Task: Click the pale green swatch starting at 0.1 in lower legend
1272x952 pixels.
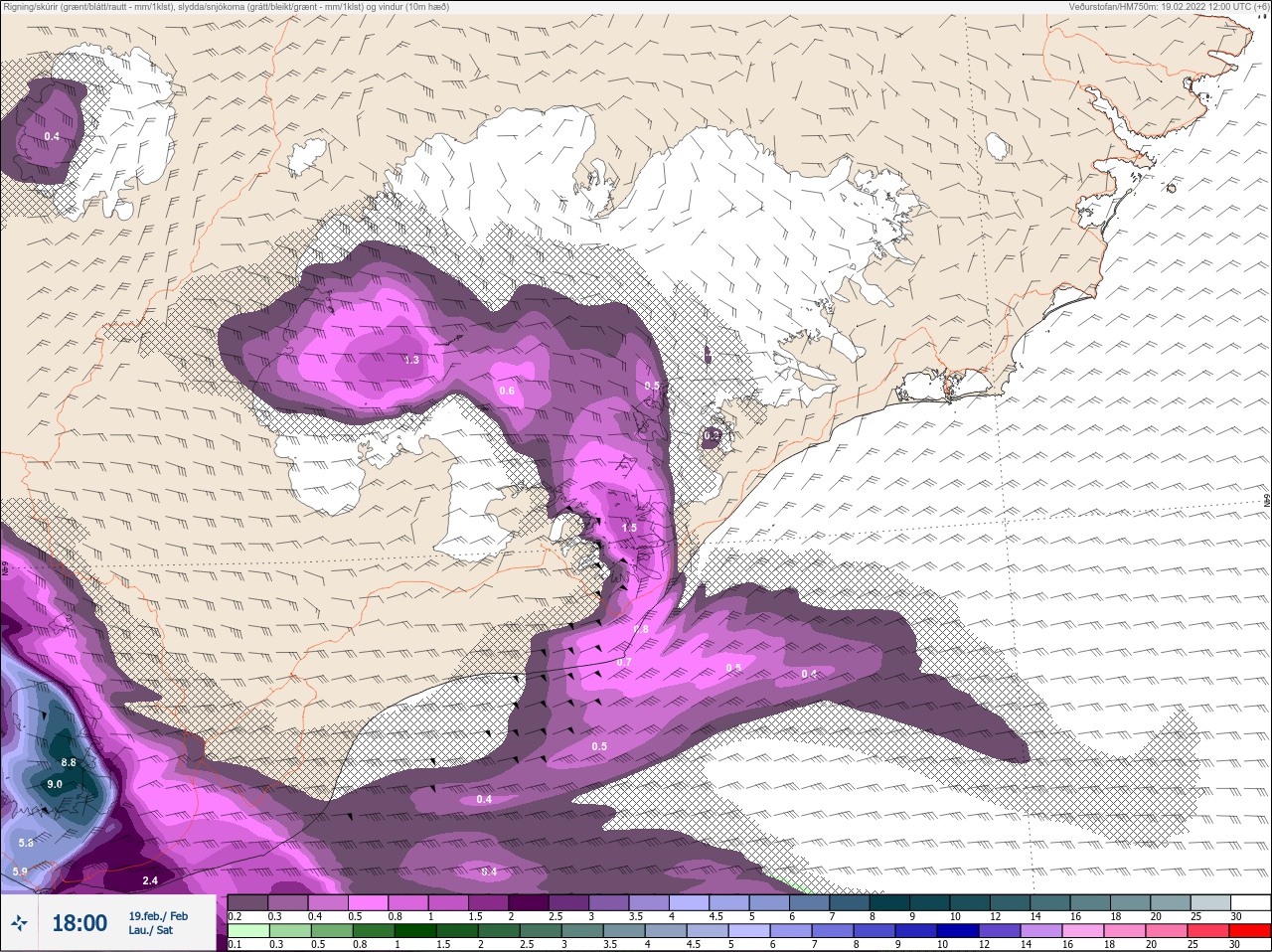Action: pos(248,931)
